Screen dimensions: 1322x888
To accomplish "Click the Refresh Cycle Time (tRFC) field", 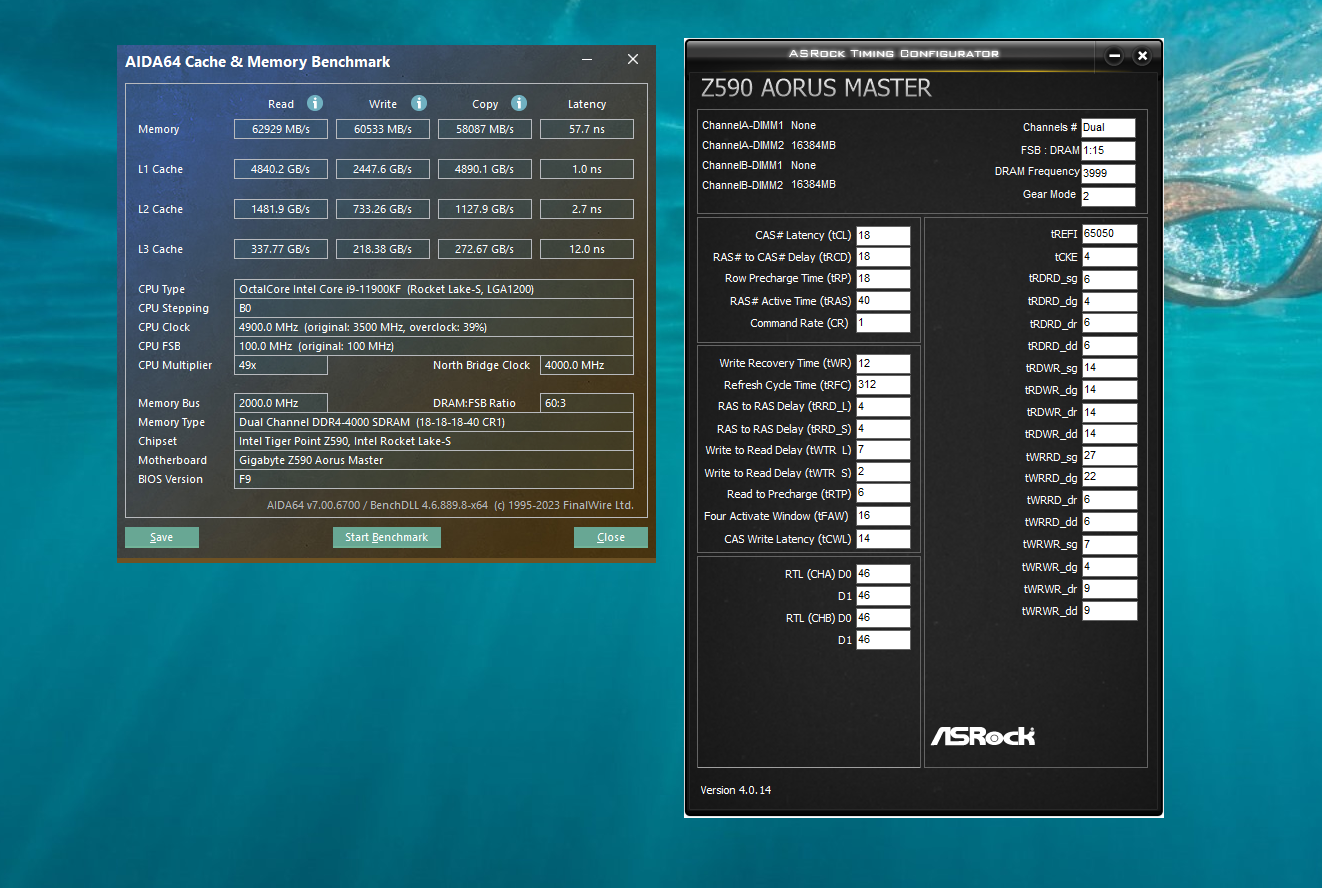I will 883,385.
